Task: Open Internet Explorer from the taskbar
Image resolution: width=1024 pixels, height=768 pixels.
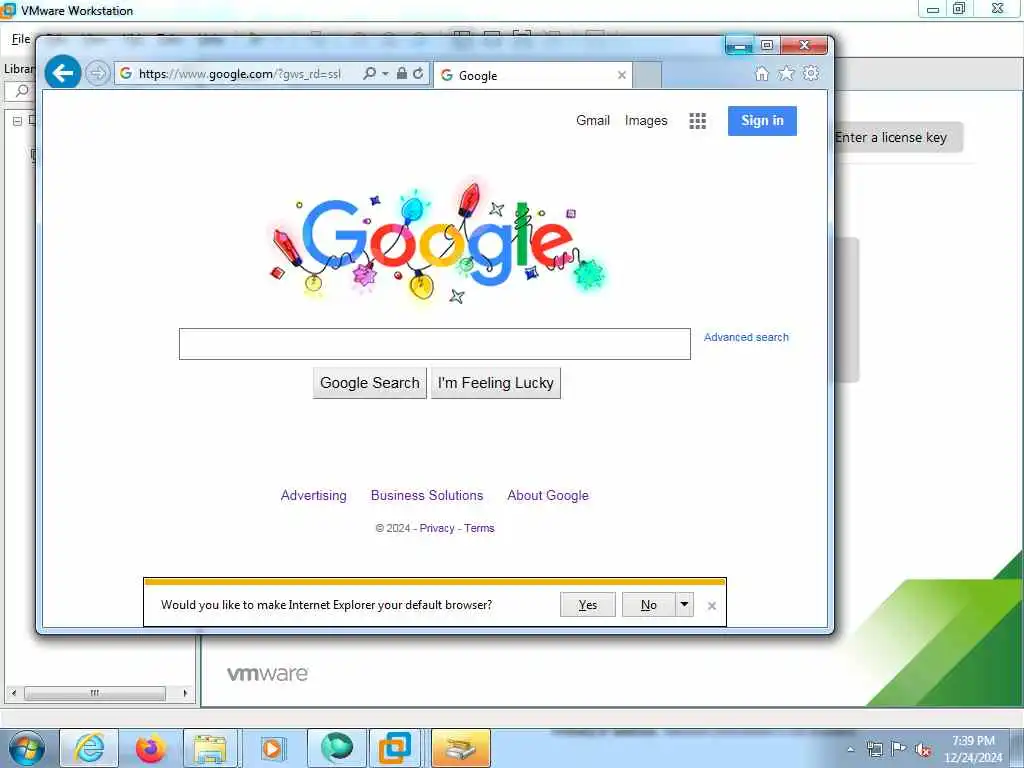Action: click(x=89, y=748)
